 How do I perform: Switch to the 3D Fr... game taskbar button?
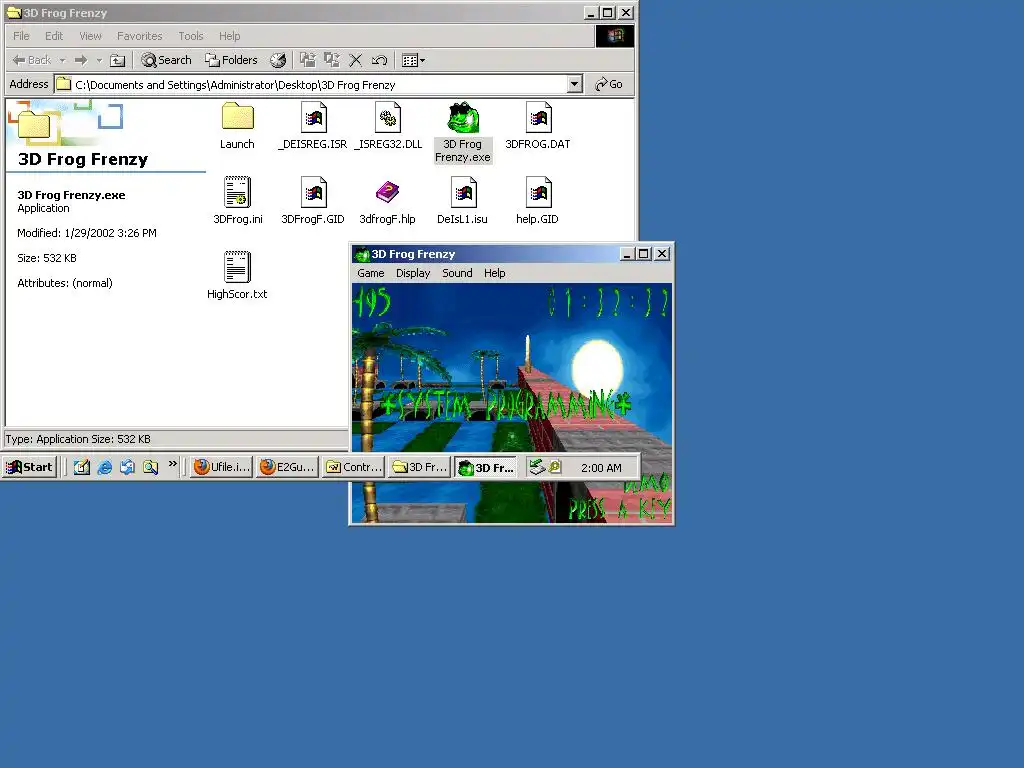pos(486,467)
